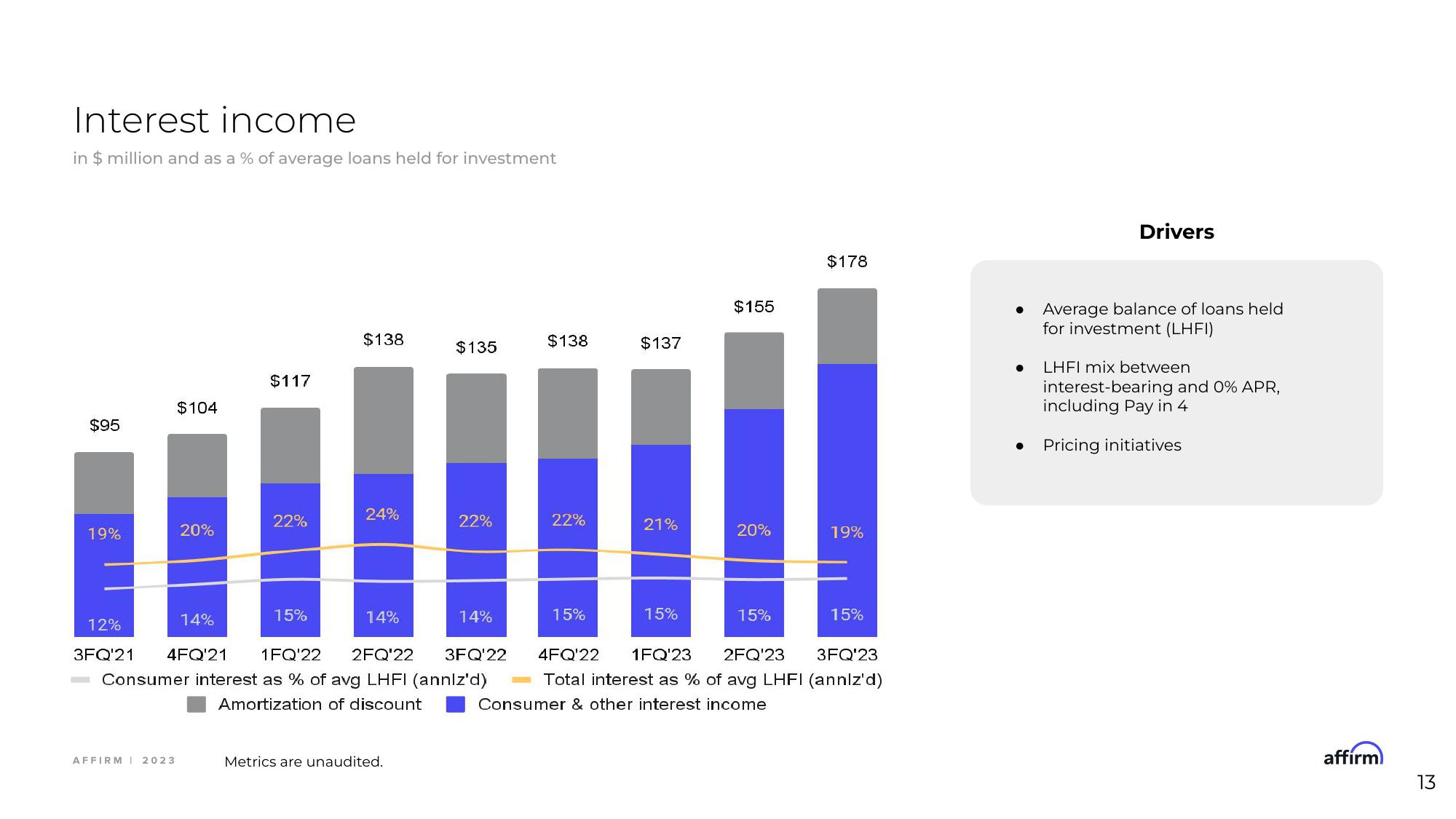Viewport: 1456px width, 819px height.
Task: Click the 'Metrics are unaudited.' footnote
Action: point(304,761)
